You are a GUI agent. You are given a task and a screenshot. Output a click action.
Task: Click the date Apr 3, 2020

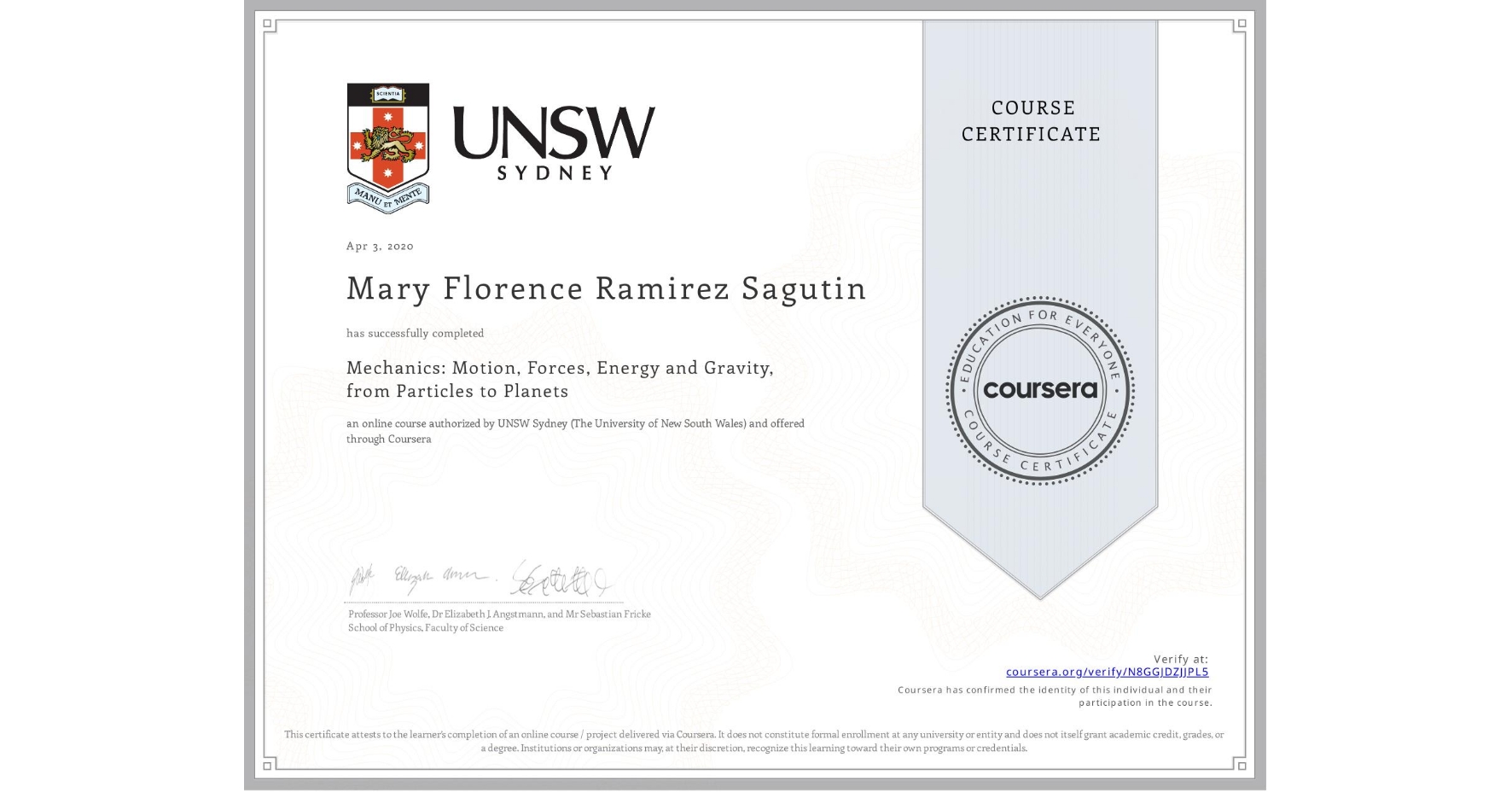click(379, 246)
